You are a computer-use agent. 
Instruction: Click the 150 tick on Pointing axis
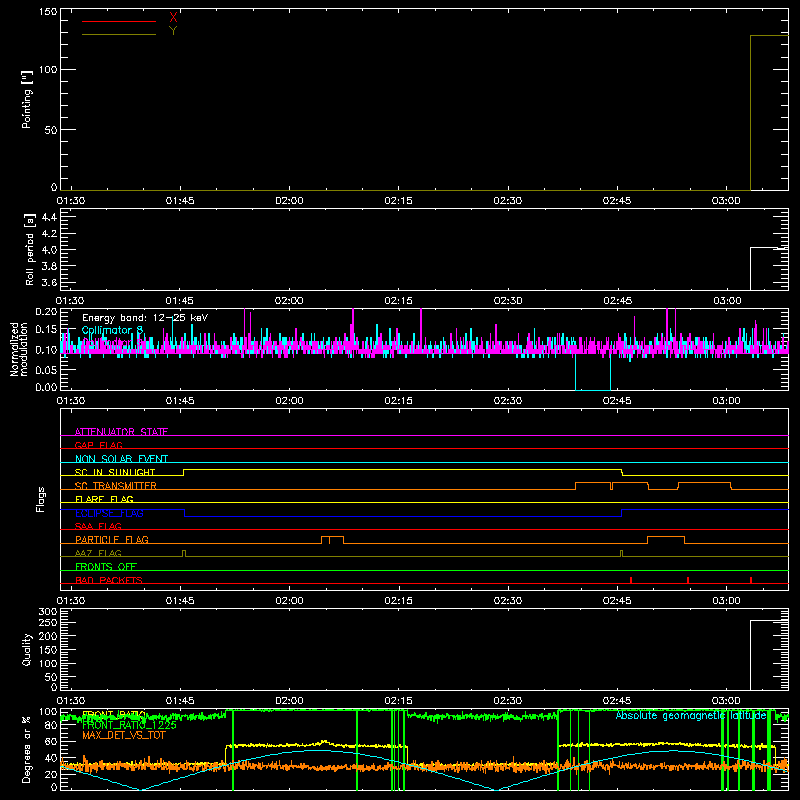(x=48, y=12)
